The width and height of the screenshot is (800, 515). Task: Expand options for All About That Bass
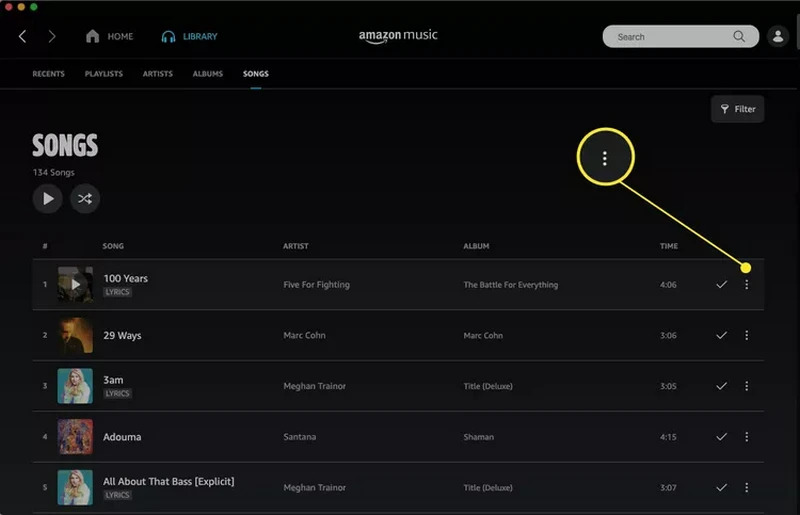[746, 488]
